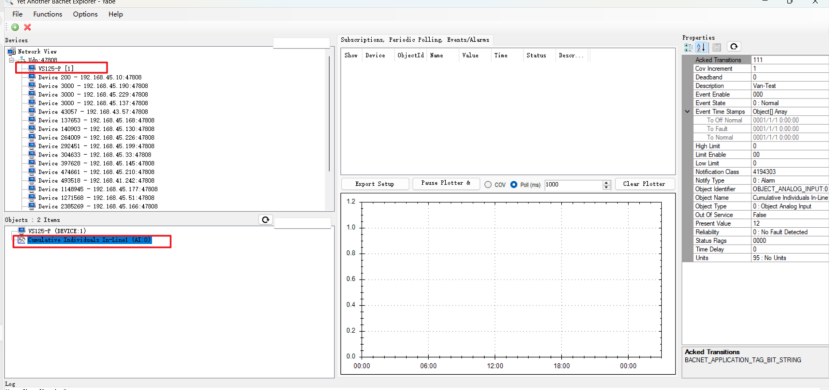
Task: Click the device icon for Device 43057
Action: coord(32,112)
